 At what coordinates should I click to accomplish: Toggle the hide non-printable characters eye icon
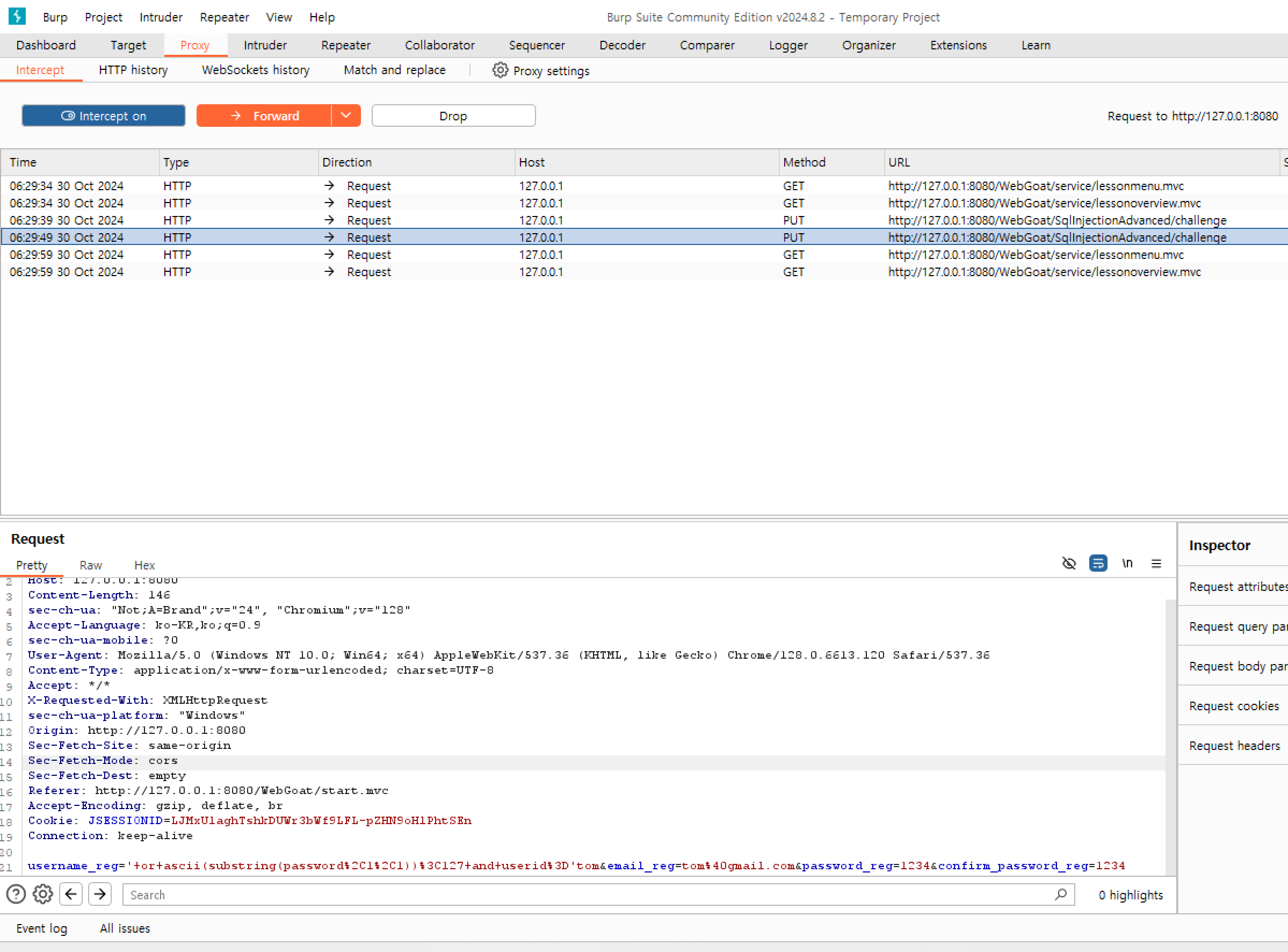pyautogui.click(x=1069, y=563)
